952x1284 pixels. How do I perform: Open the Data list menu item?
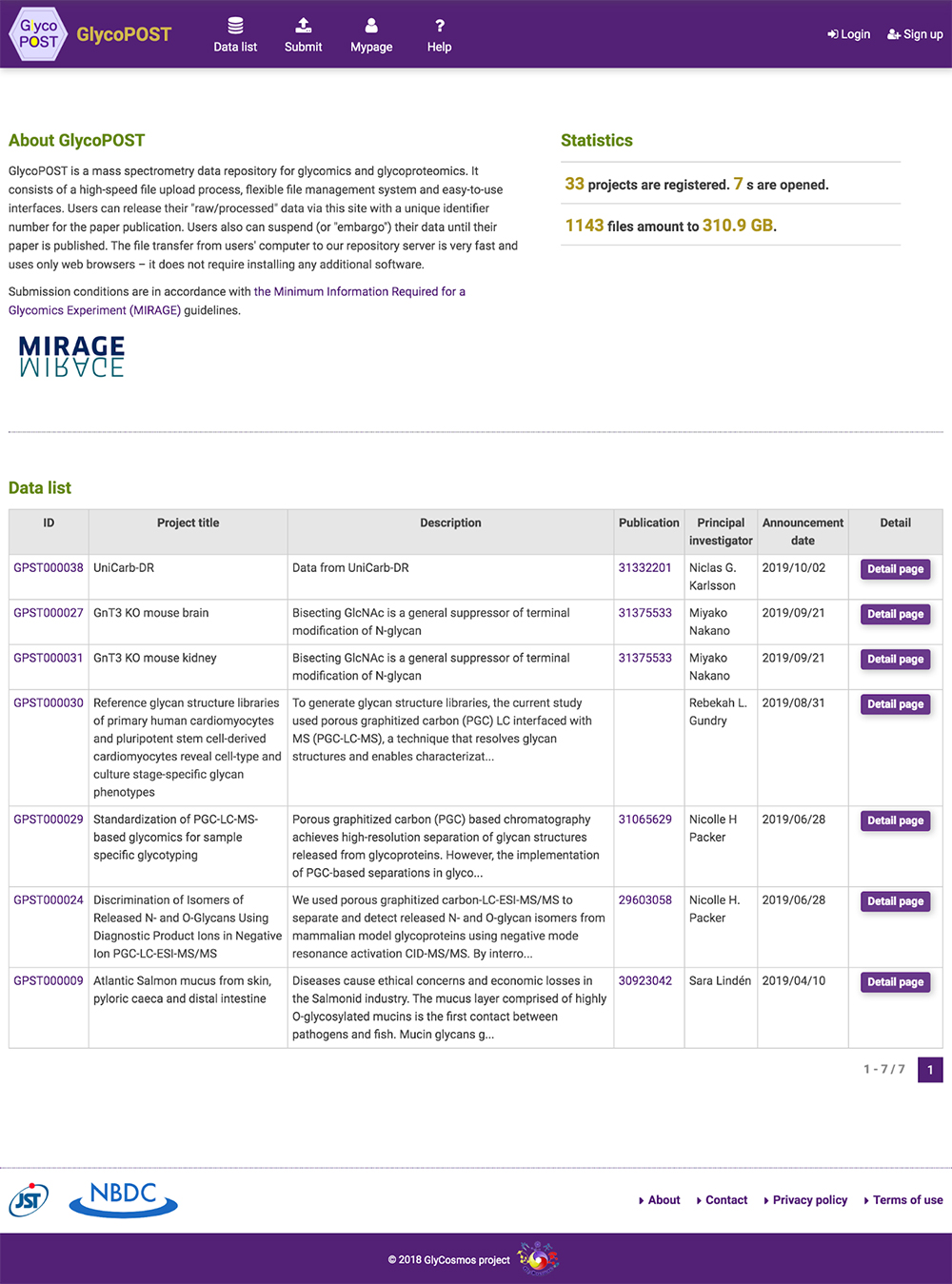235,47
